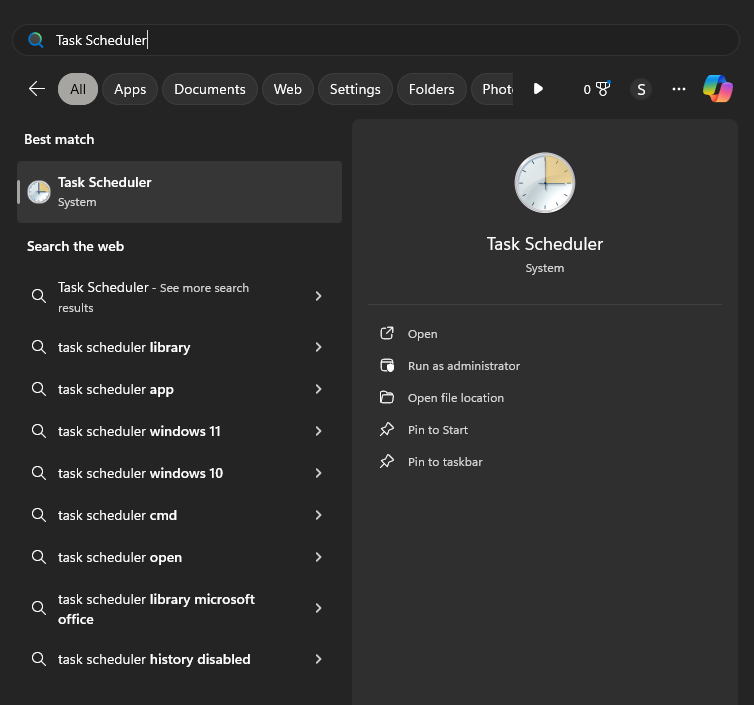Expand chevron for 'task scheduler windows 11'
754x705 pixels.
318,431
